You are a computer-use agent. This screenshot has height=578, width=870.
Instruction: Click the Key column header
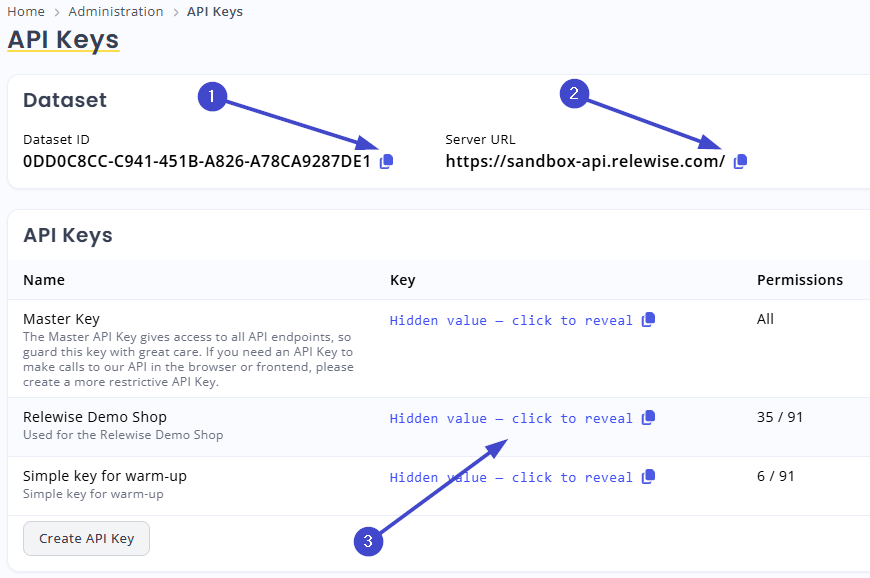click(x=402, y=280)
